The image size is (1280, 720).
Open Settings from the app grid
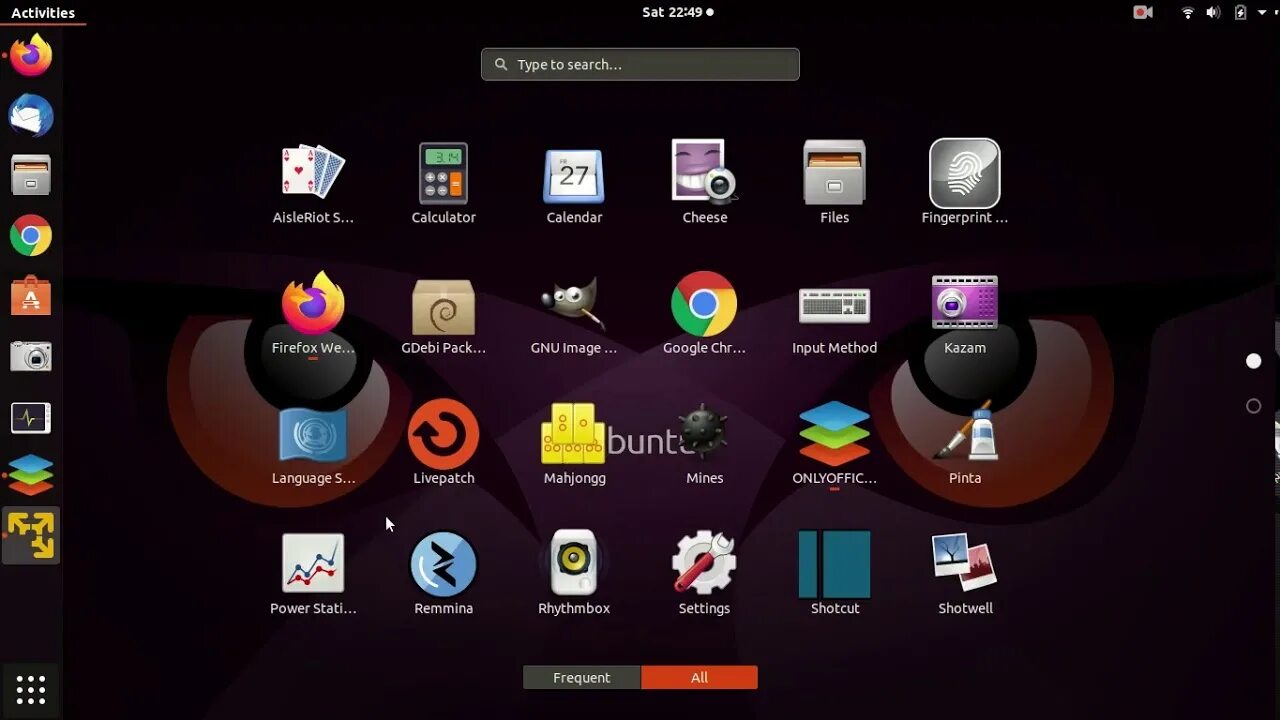pyautogui.click(x=704, y=573)
